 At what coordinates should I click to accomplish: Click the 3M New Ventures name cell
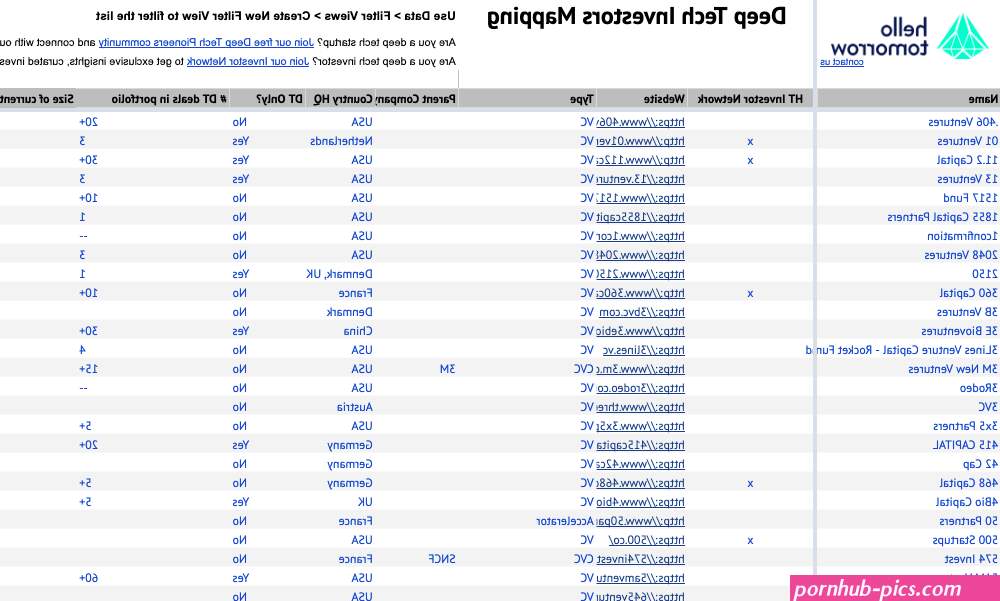point(953,369)
